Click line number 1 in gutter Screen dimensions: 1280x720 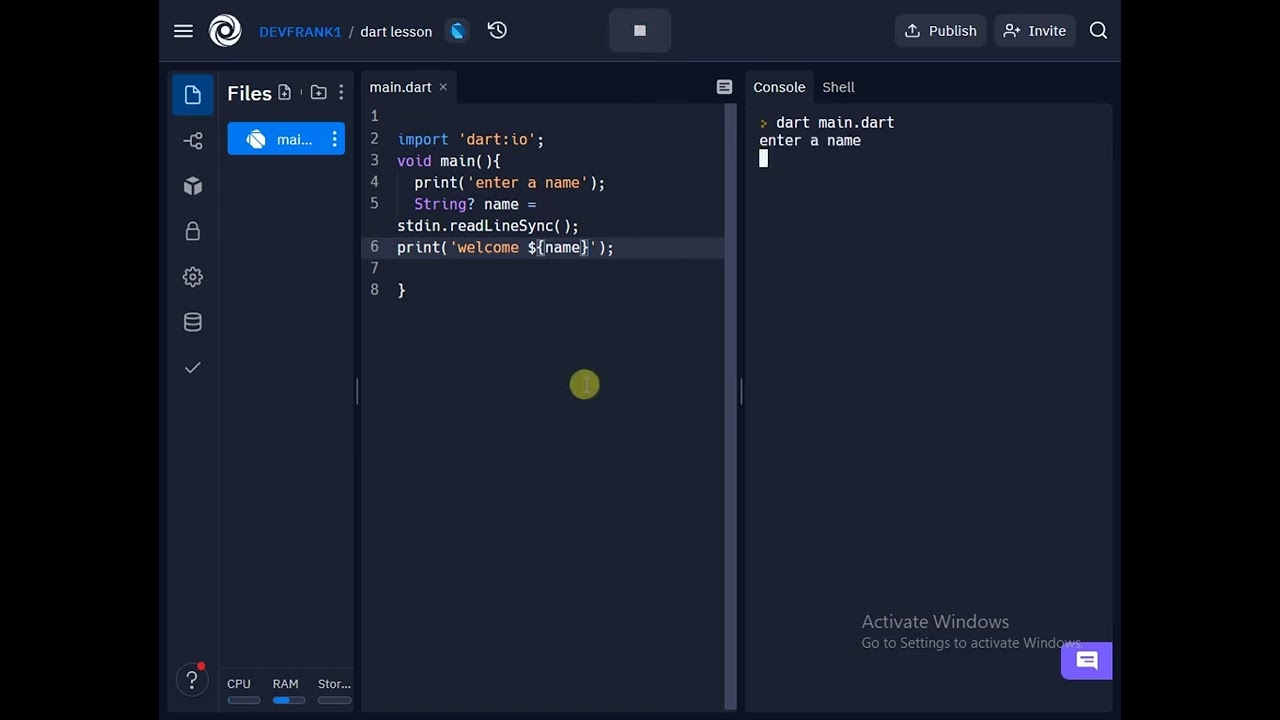(374, 116)
